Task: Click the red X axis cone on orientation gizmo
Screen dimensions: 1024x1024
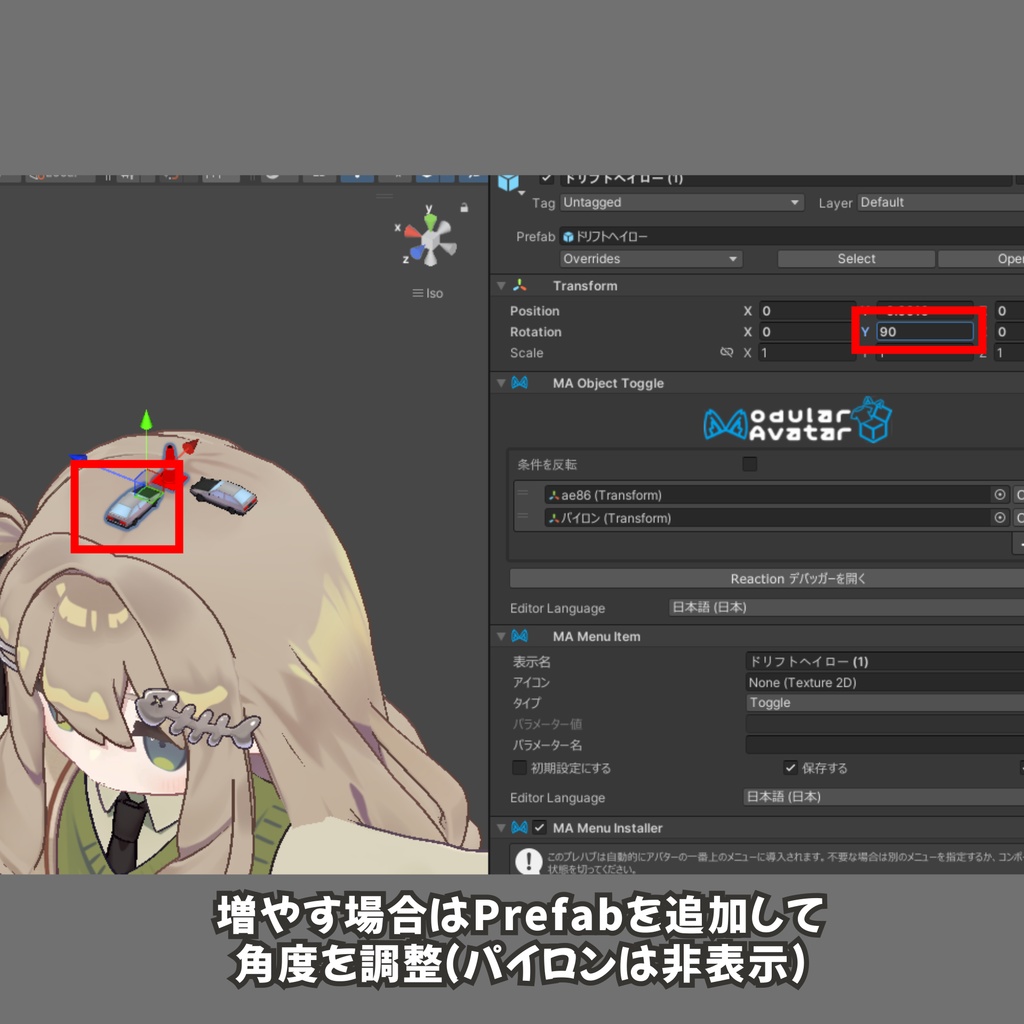Action: (x=412, y=231)
